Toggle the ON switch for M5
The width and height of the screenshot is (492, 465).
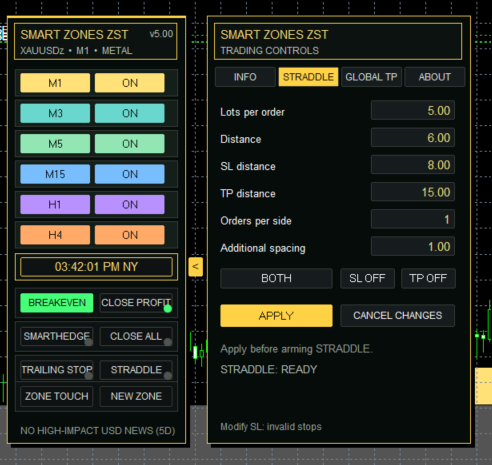coord(130,144)
